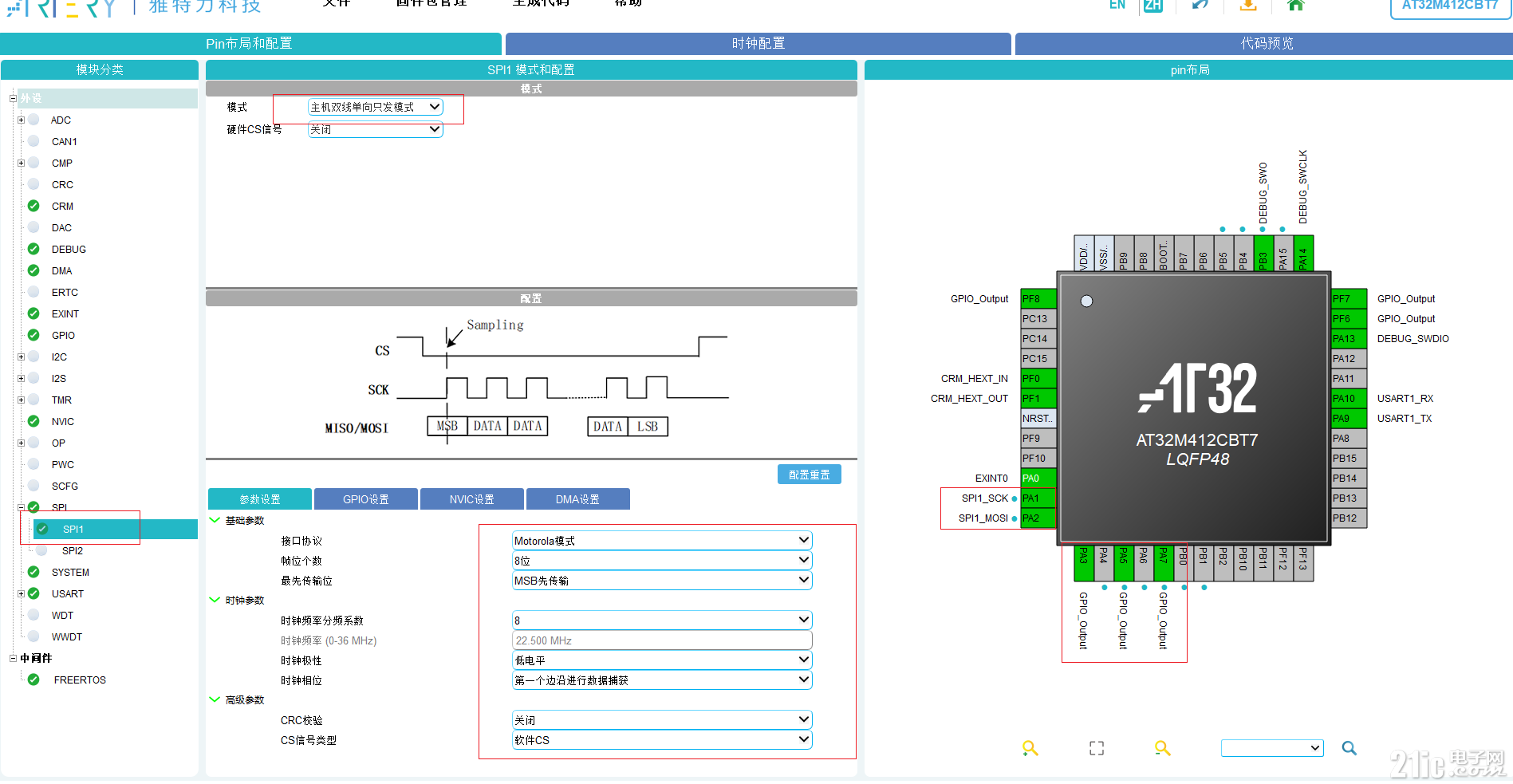The image size is (1513, 784).
Task: Click the blue pin search magnifier icon
Action: point(1349,748)
